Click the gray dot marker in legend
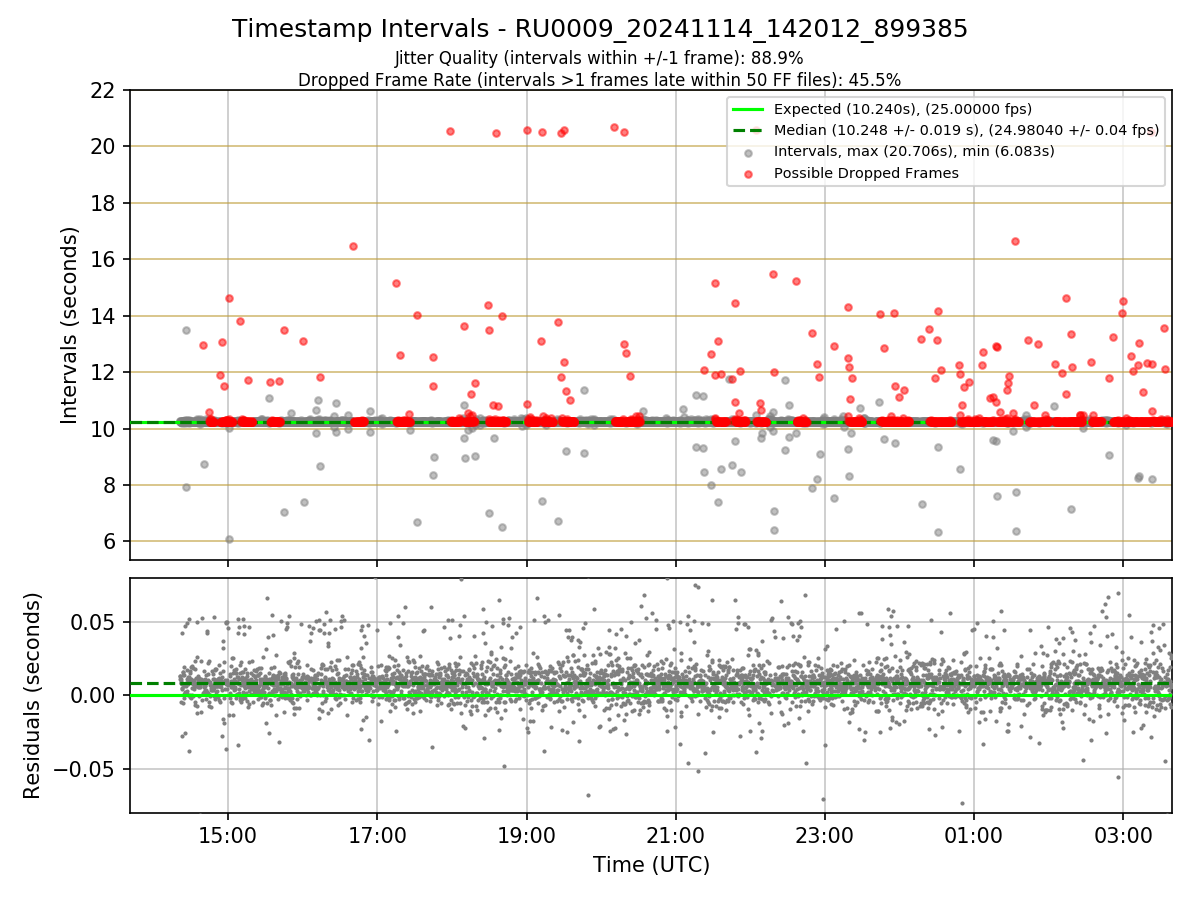The width and height of the screenshot is (1200, 900). (x=748, y=152)
